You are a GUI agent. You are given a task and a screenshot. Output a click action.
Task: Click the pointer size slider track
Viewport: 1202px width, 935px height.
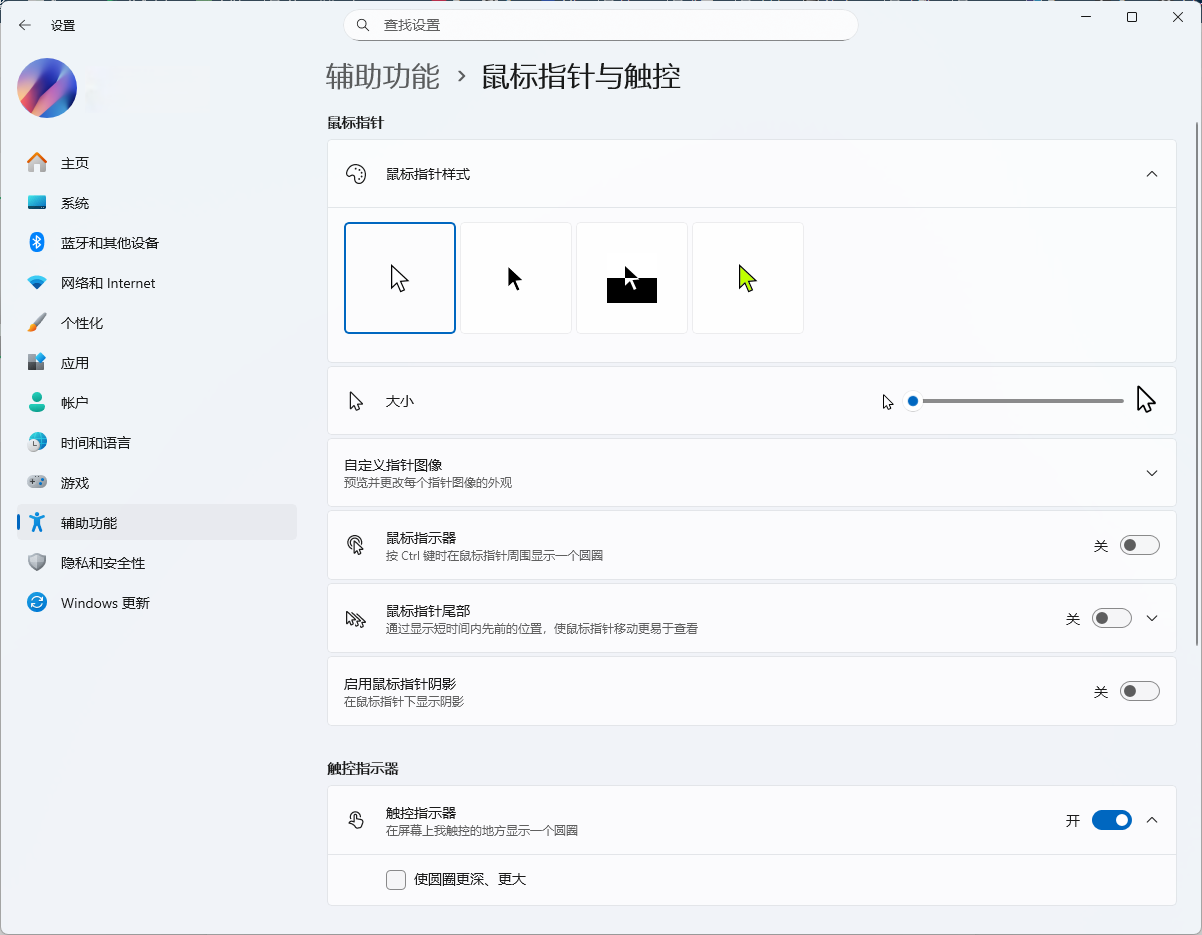click(x=1020, y=401)
